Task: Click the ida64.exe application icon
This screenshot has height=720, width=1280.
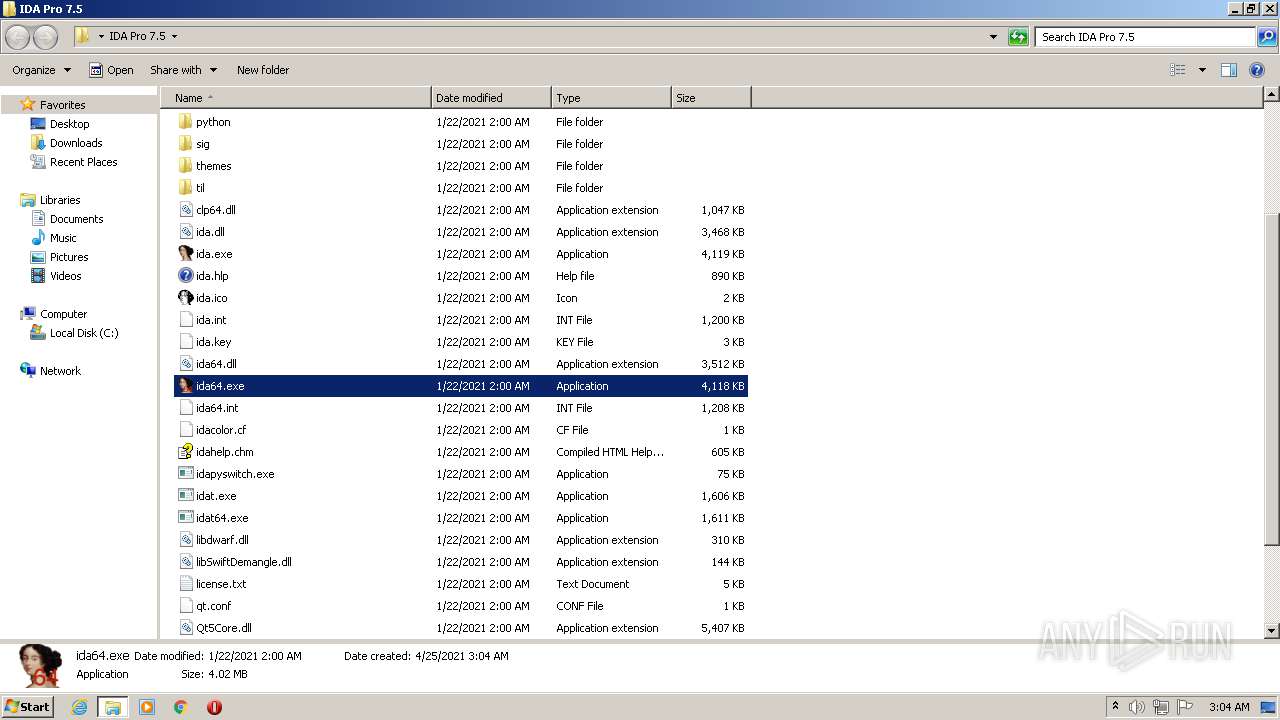Action: 185,386
